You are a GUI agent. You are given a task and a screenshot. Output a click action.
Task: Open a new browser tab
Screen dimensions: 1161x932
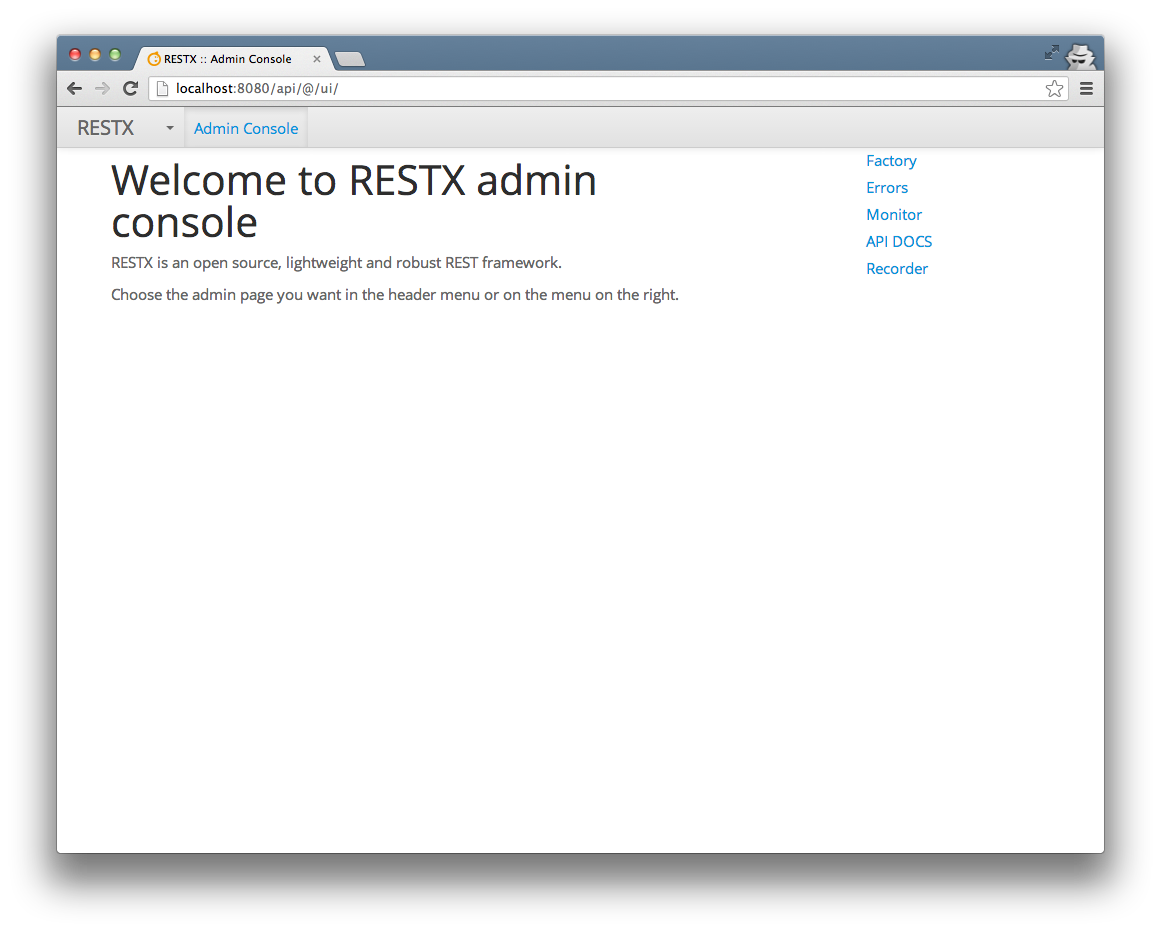click(349, 59)
